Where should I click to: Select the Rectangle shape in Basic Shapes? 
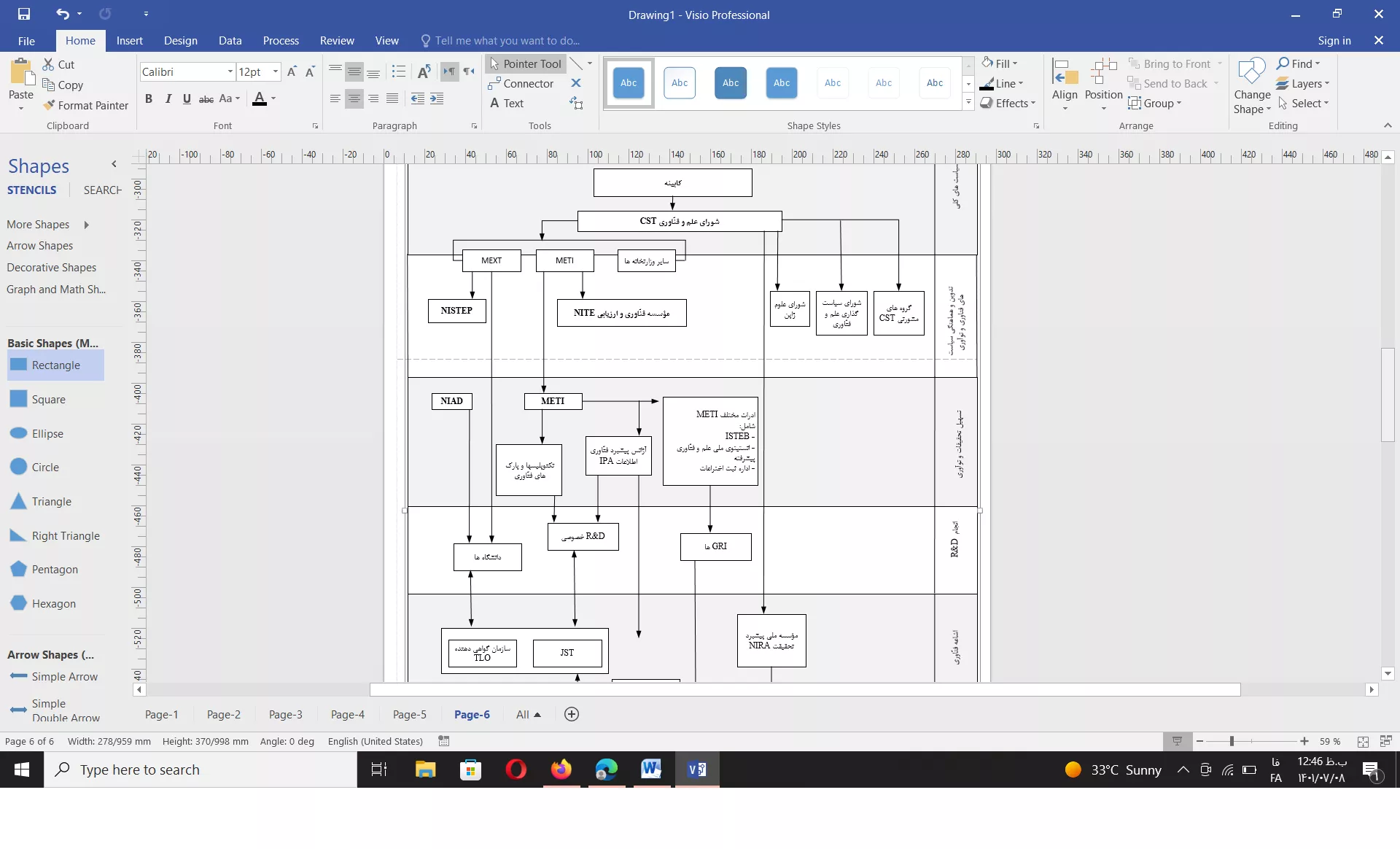tap(55, 365)
